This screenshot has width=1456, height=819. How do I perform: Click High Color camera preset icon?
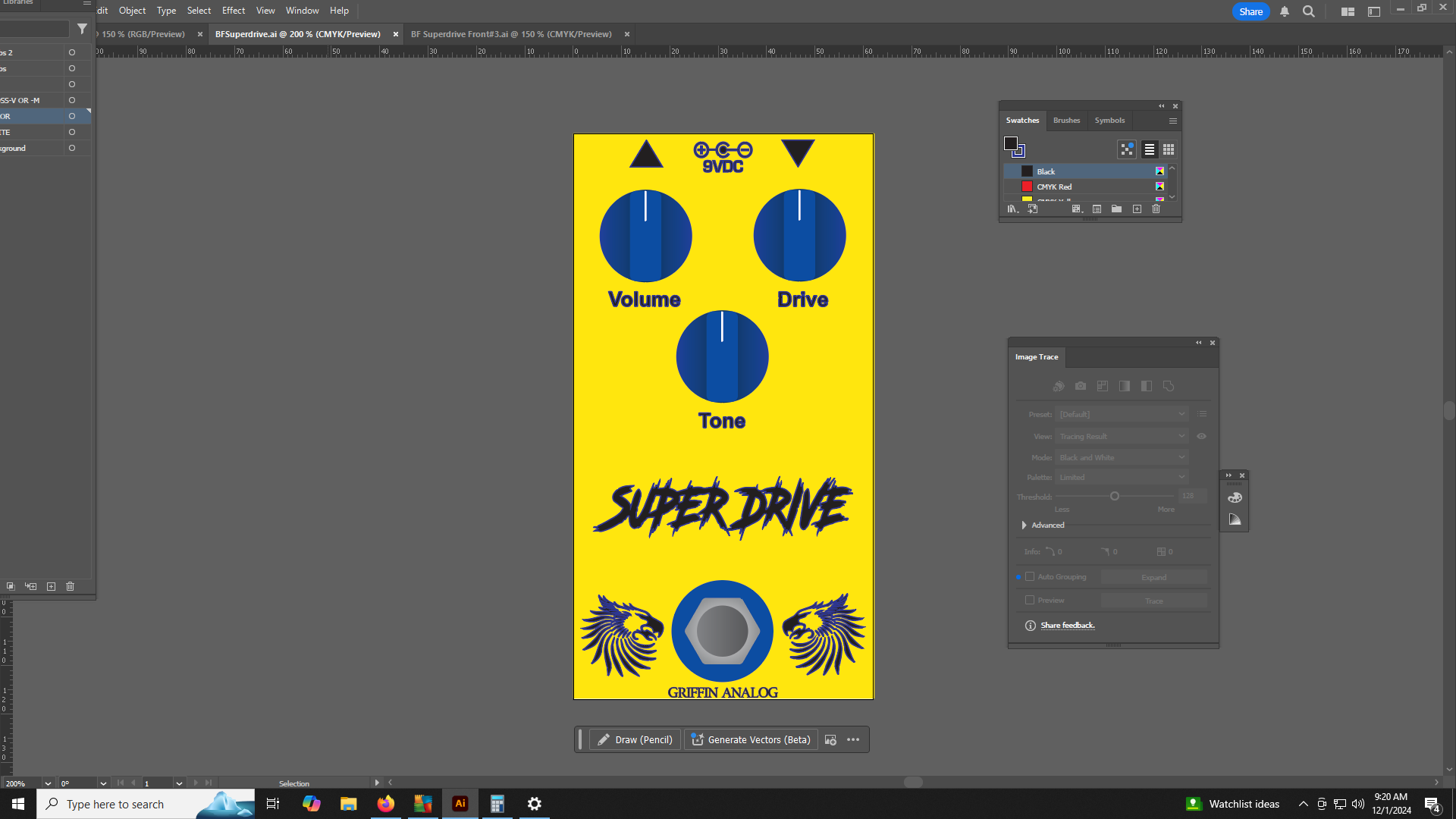[1081, 386]
